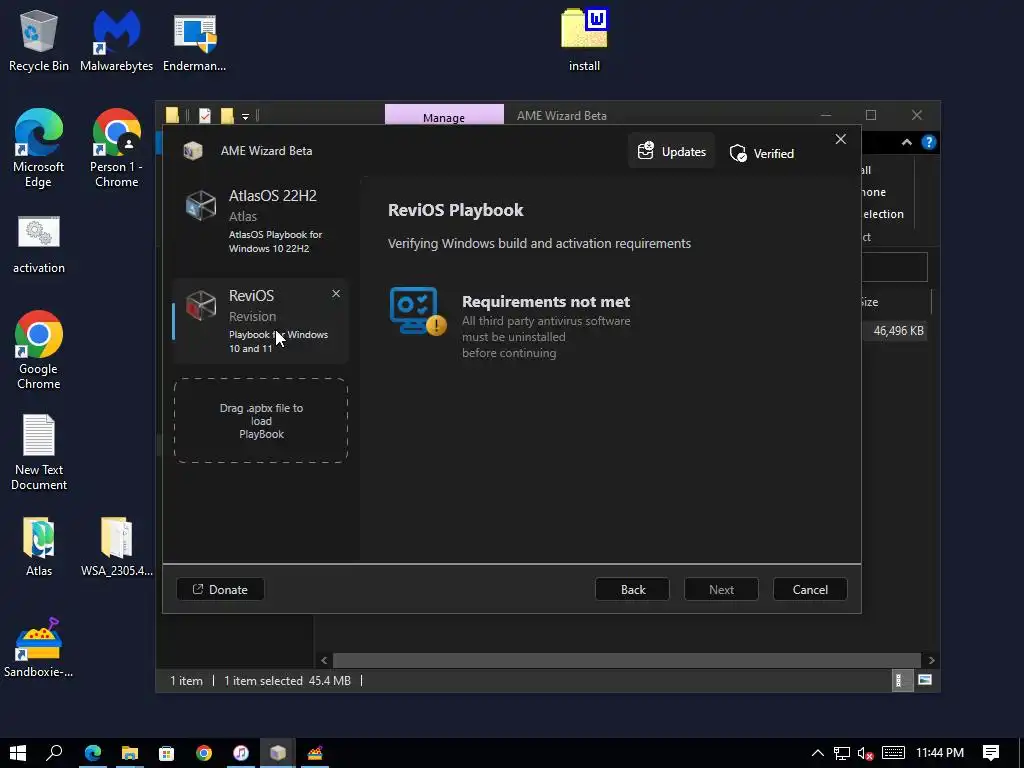Open File Explorer help icon
Viewport: 1024px width, 768px height.
coord(929,142)
